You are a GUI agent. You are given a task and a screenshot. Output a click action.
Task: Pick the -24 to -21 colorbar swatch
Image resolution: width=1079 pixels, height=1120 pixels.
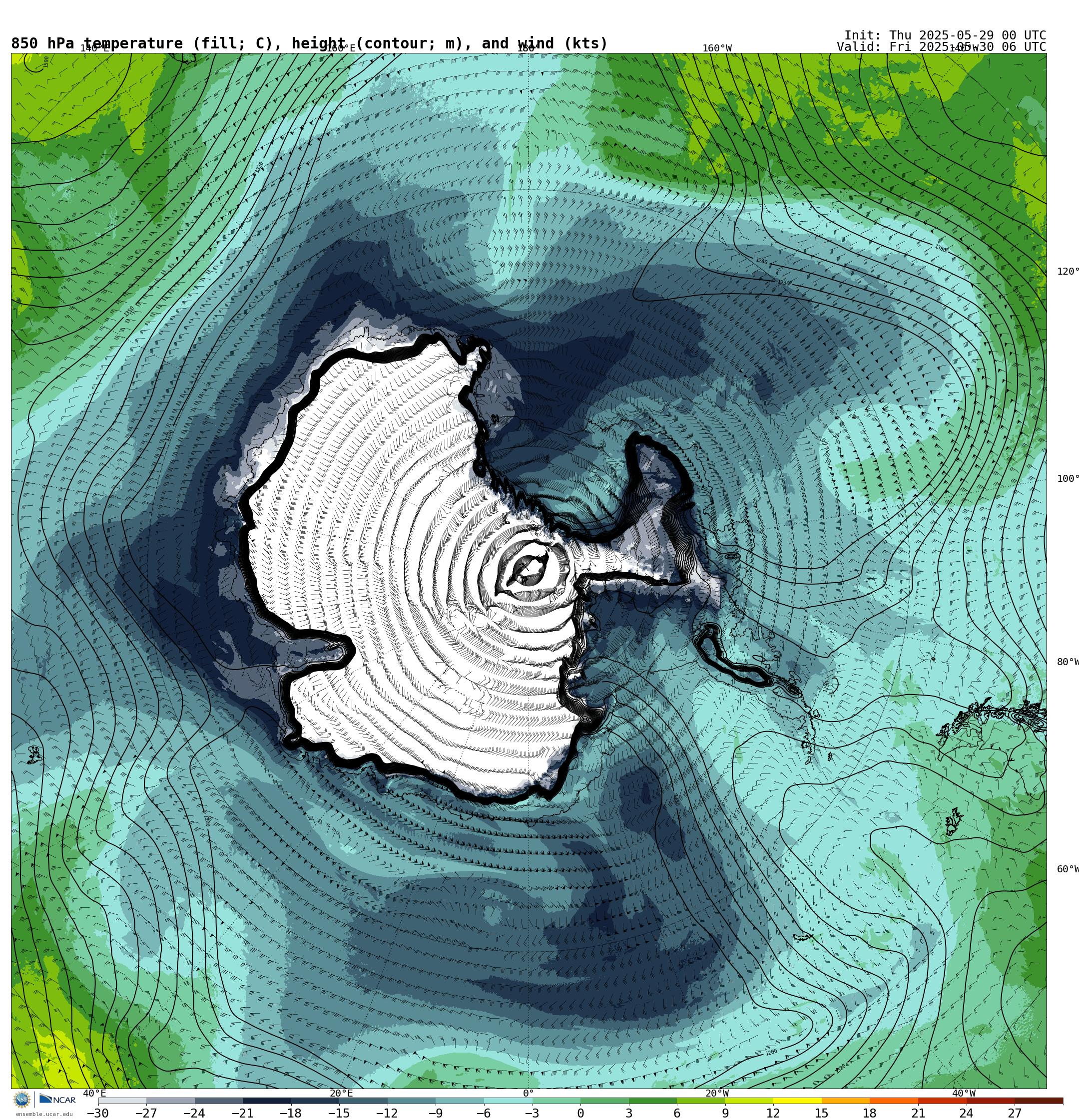[x=219, y=1101]
